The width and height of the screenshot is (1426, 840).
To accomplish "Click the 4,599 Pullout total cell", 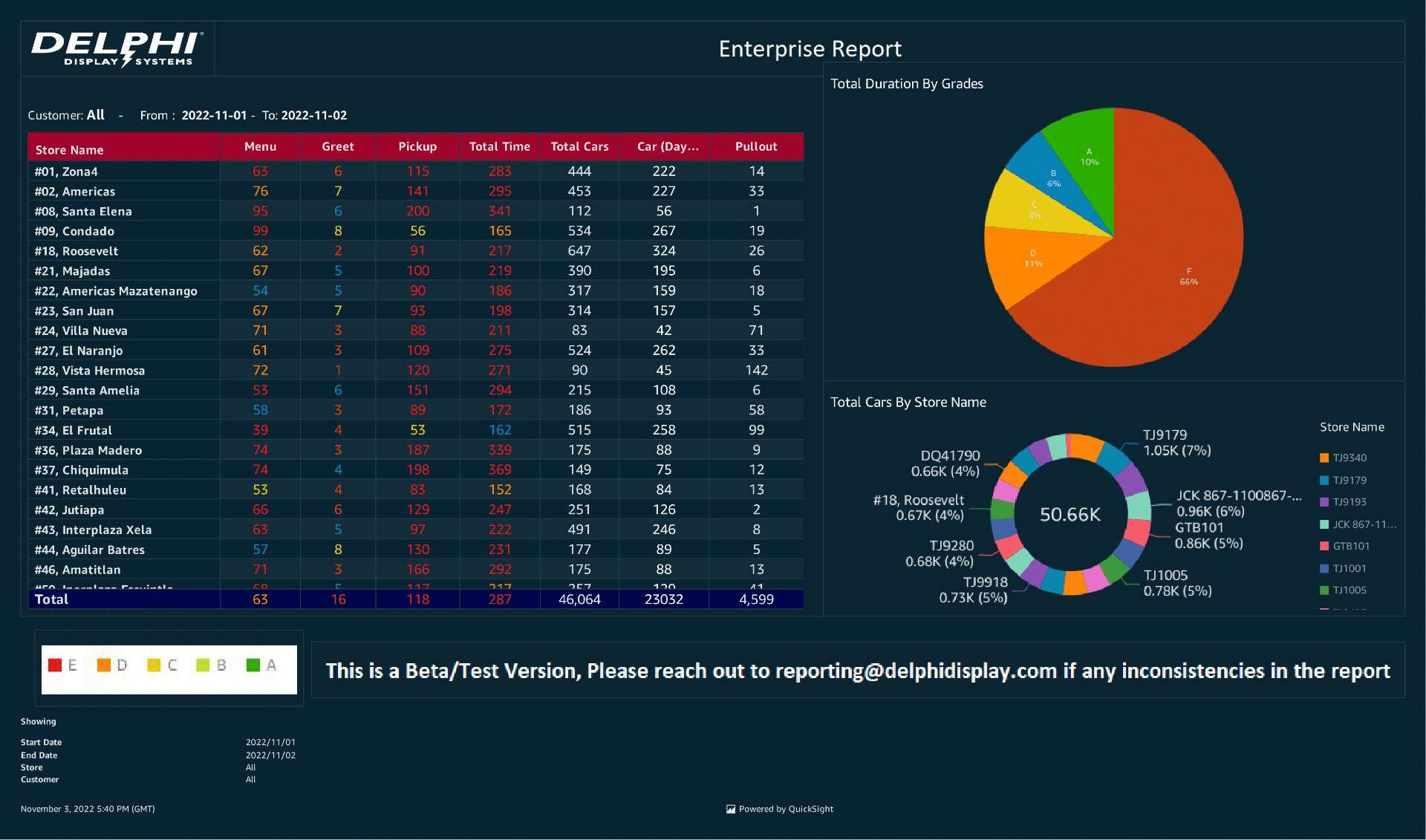I will pos(756,599).
